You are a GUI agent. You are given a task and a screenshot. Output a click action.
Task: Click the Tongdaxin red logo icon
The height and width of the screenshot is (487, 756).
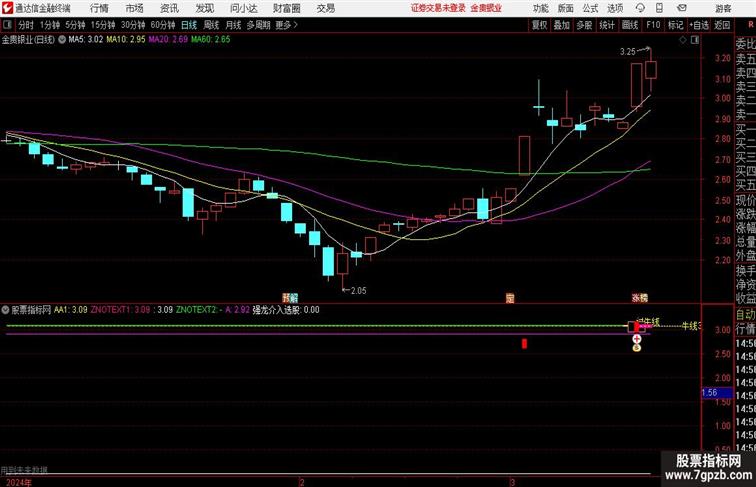coord(7,8)
